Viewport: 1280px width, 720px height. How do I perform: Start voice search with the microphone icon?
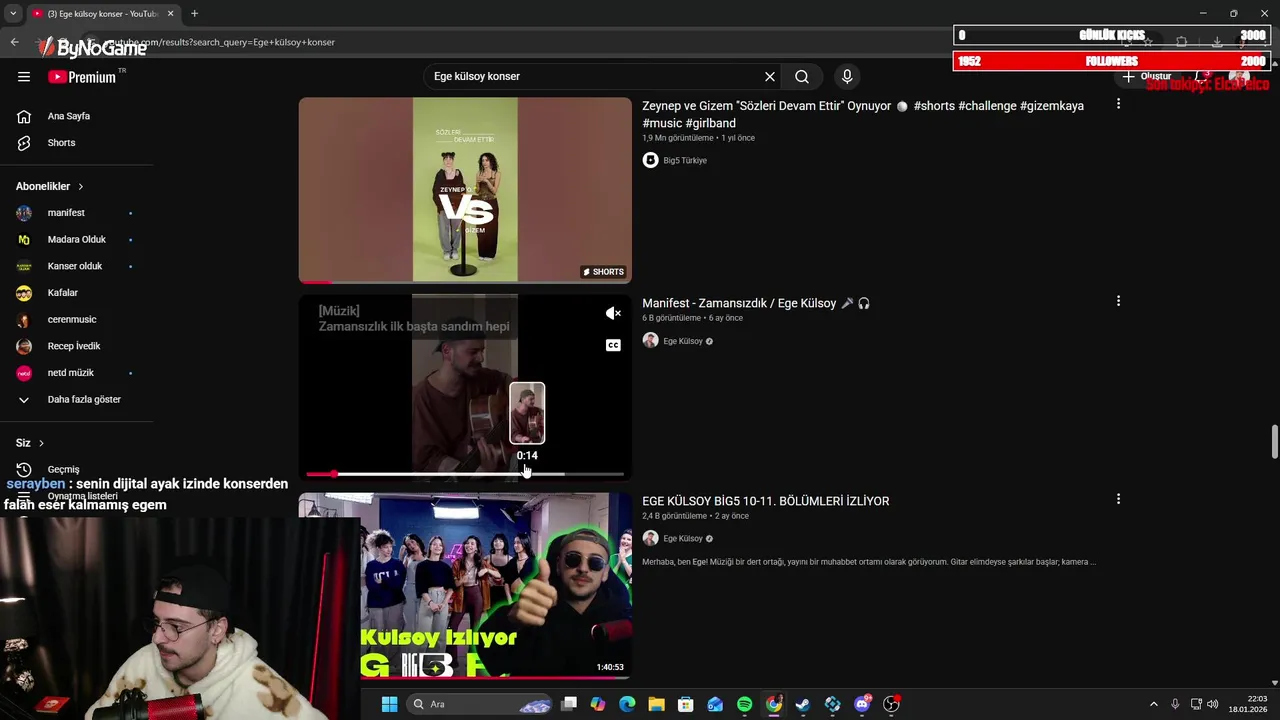(847, 77)
